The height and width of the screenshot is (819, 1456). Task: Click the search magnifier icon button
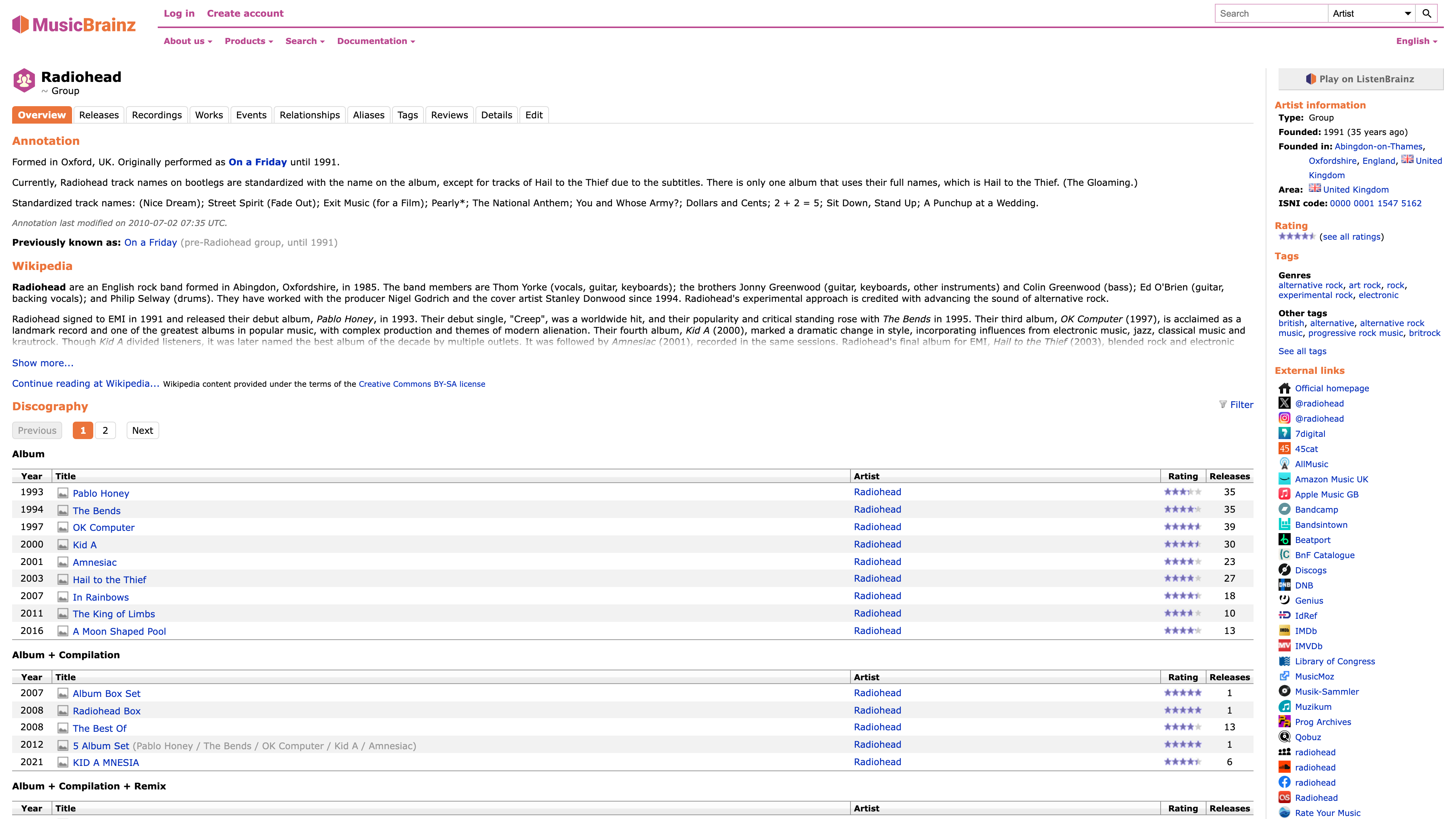click(x=1426, y=14)
